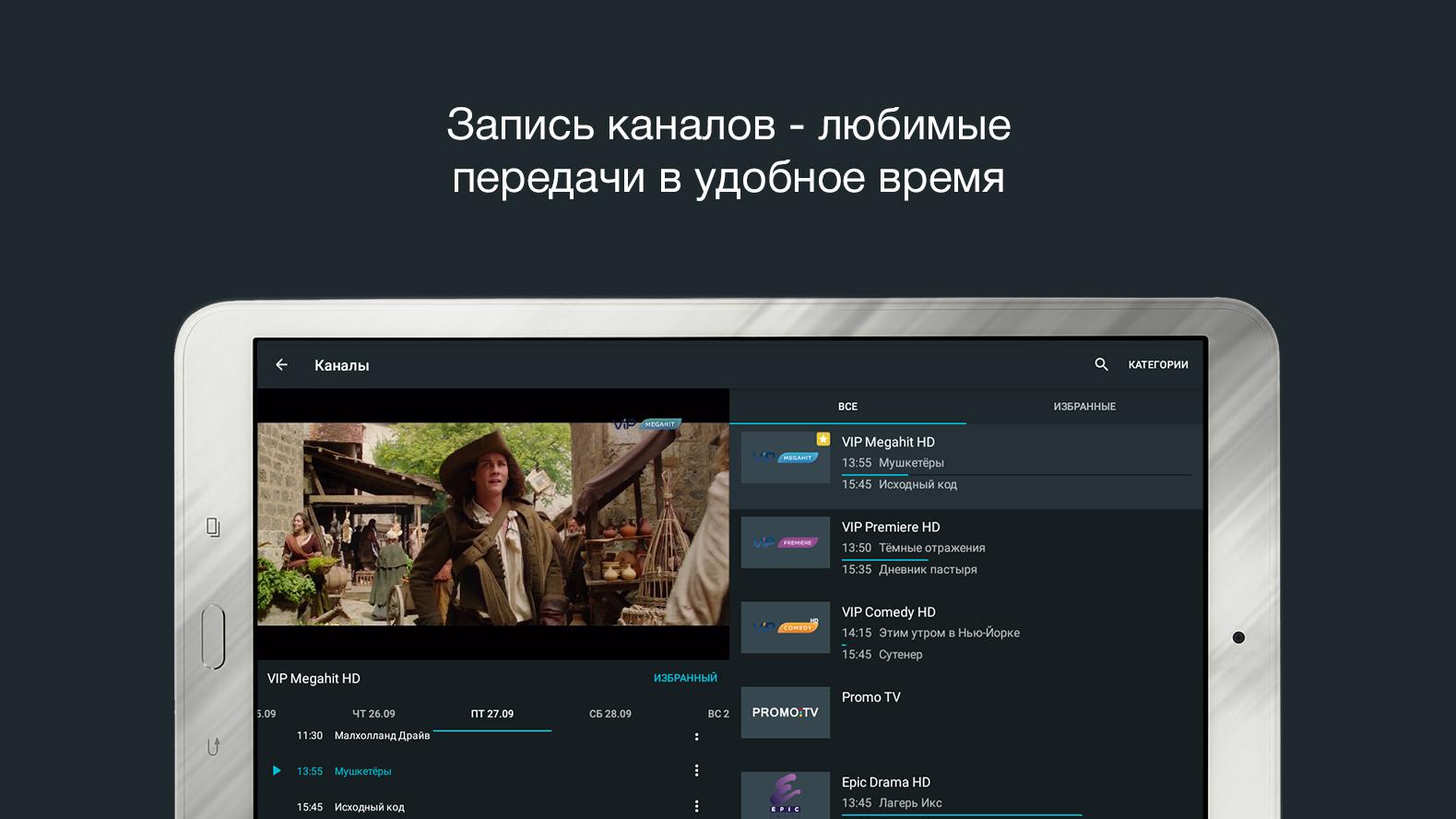Select VIP Premiere HD channel logo
This screenshot has height=819, width=1456.
tap(786, 542)
